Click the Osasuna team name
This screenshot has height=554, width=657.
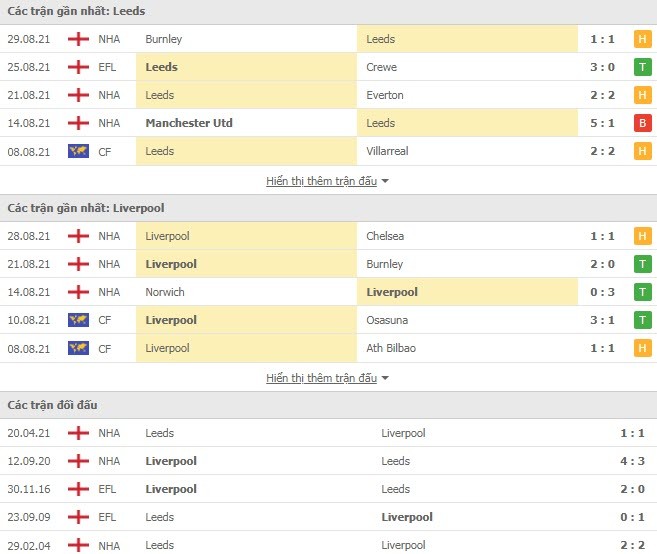point(387,320)
